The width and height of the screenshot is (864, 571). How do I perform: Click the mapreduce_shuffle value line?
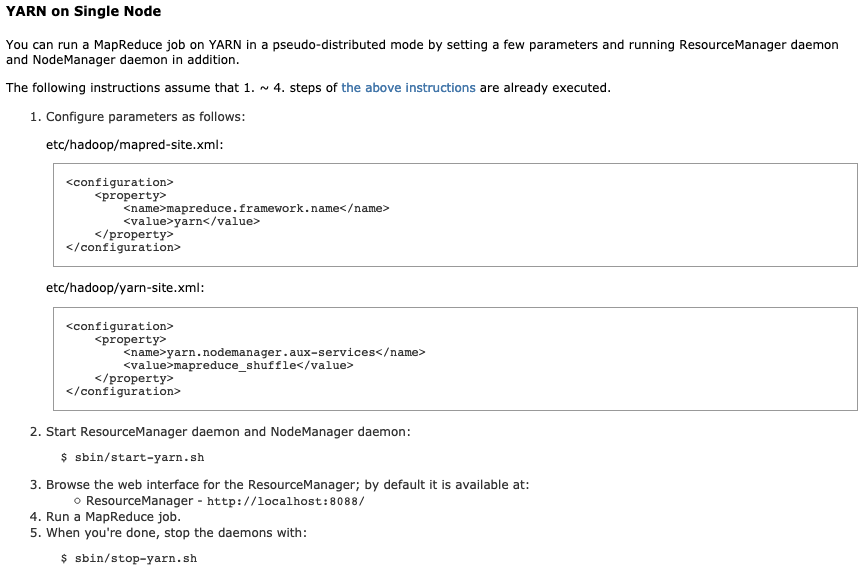[x=238, y=365]
